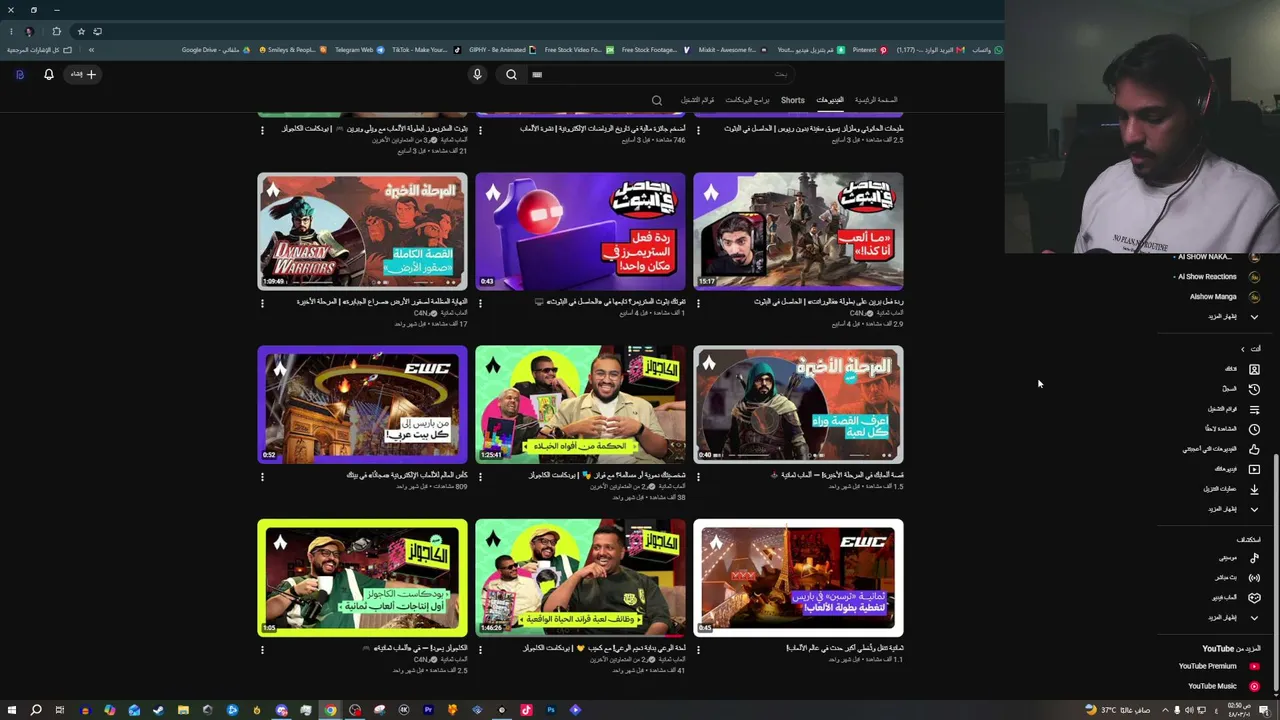Open options menu for the Dynasty Warriors video
1280x720 pixels.
(263, 303)
